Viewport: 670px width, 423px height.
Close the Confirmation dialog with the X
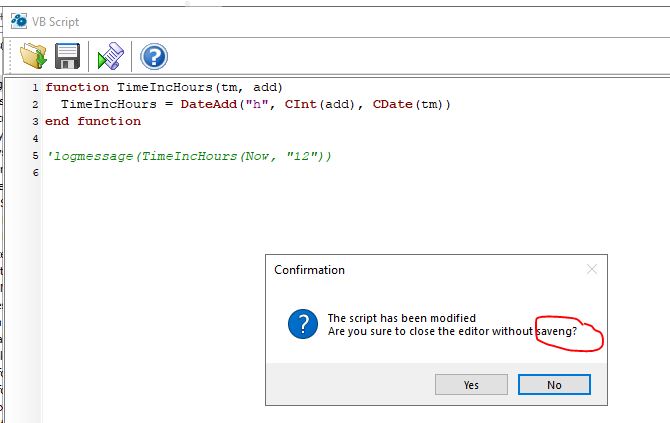point(592,269)
